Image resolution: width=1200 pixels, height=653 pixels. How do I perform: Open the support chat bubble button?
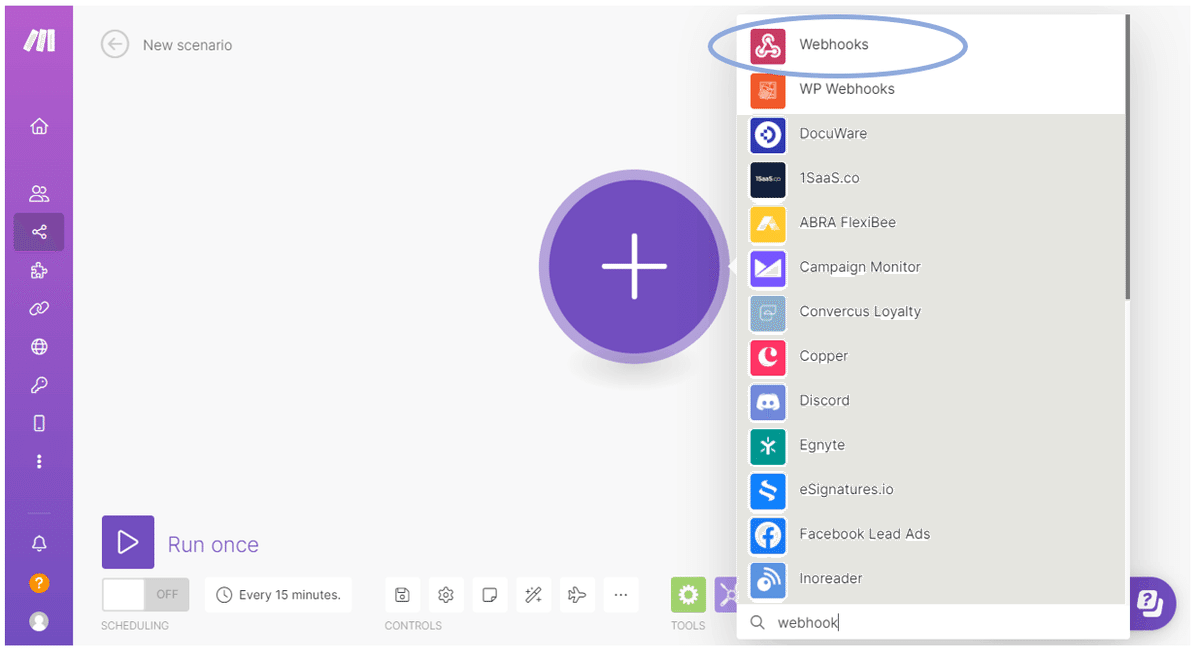(1150, 603)
